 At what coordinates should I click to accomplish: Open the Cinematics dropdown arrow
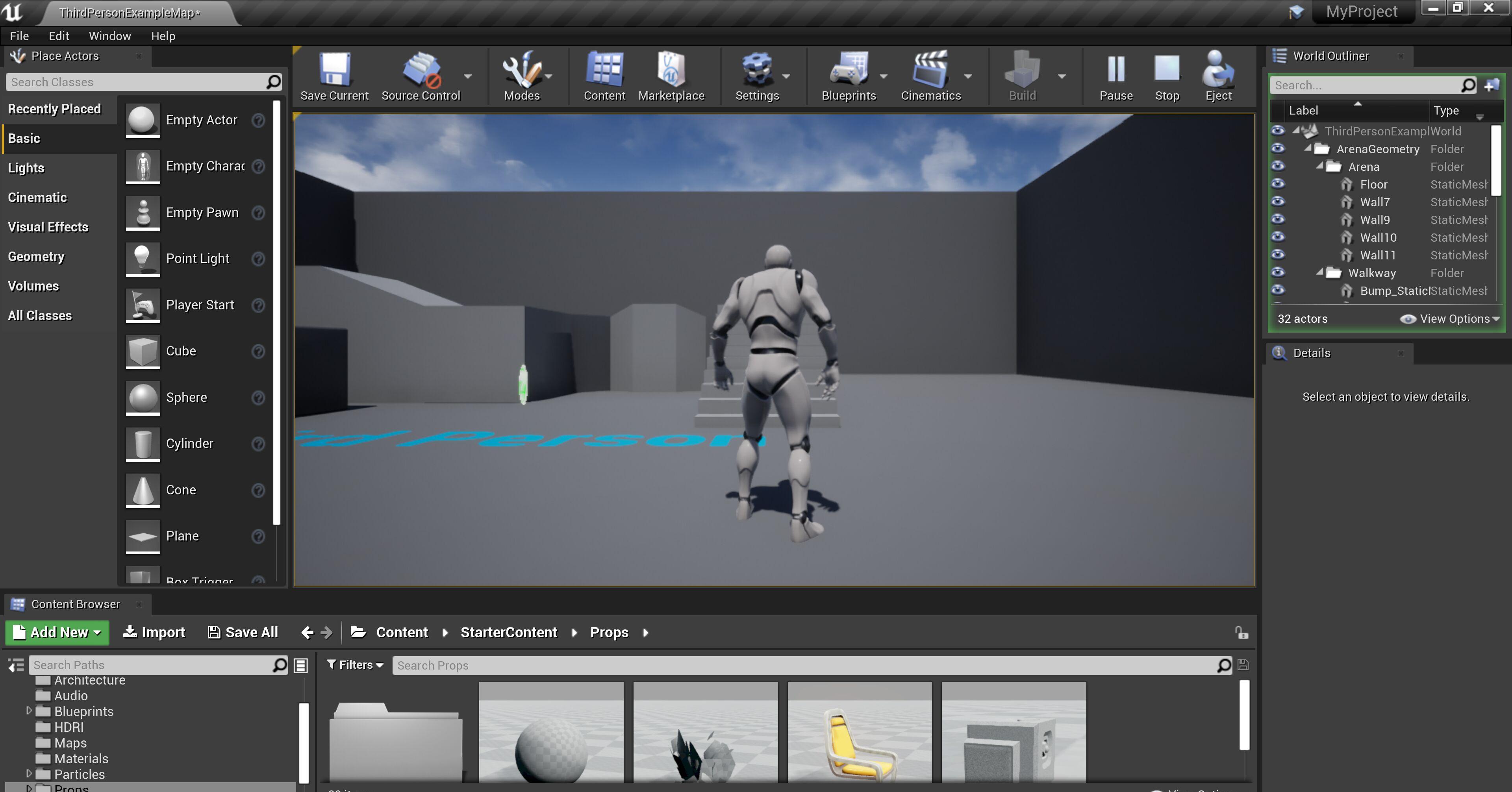click(x=969, y=76)
